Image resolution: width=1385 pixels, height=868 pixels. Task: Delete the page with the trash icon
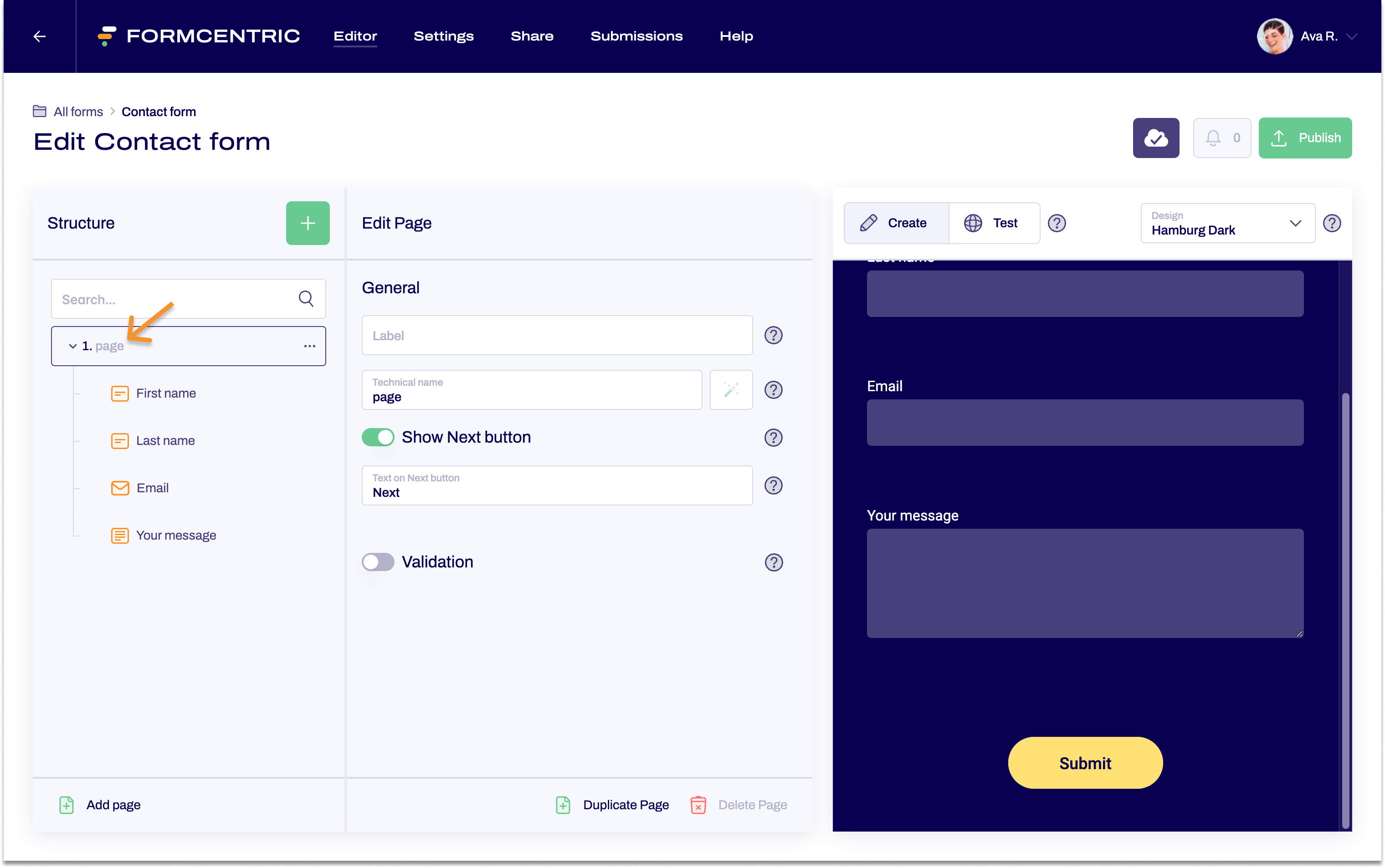coord(698,805)
